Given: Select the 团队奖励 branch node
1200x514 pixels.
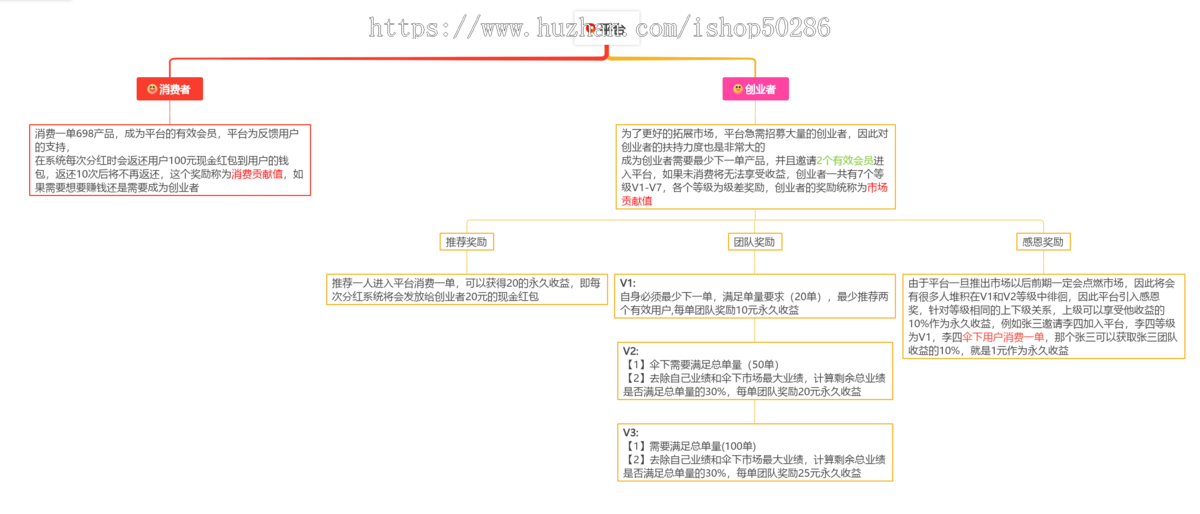Looking at the screenshot, I should coord(755,242).
